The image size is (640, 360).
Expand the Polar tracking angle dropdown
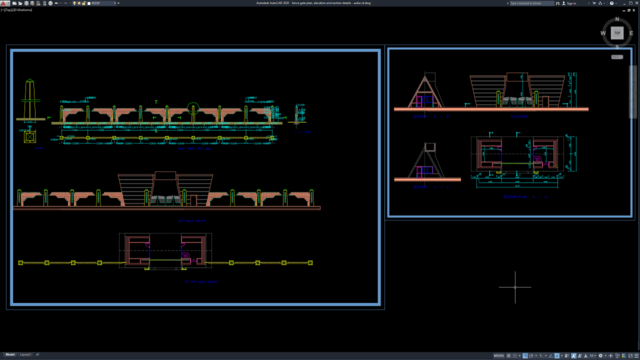coord(536,356)
